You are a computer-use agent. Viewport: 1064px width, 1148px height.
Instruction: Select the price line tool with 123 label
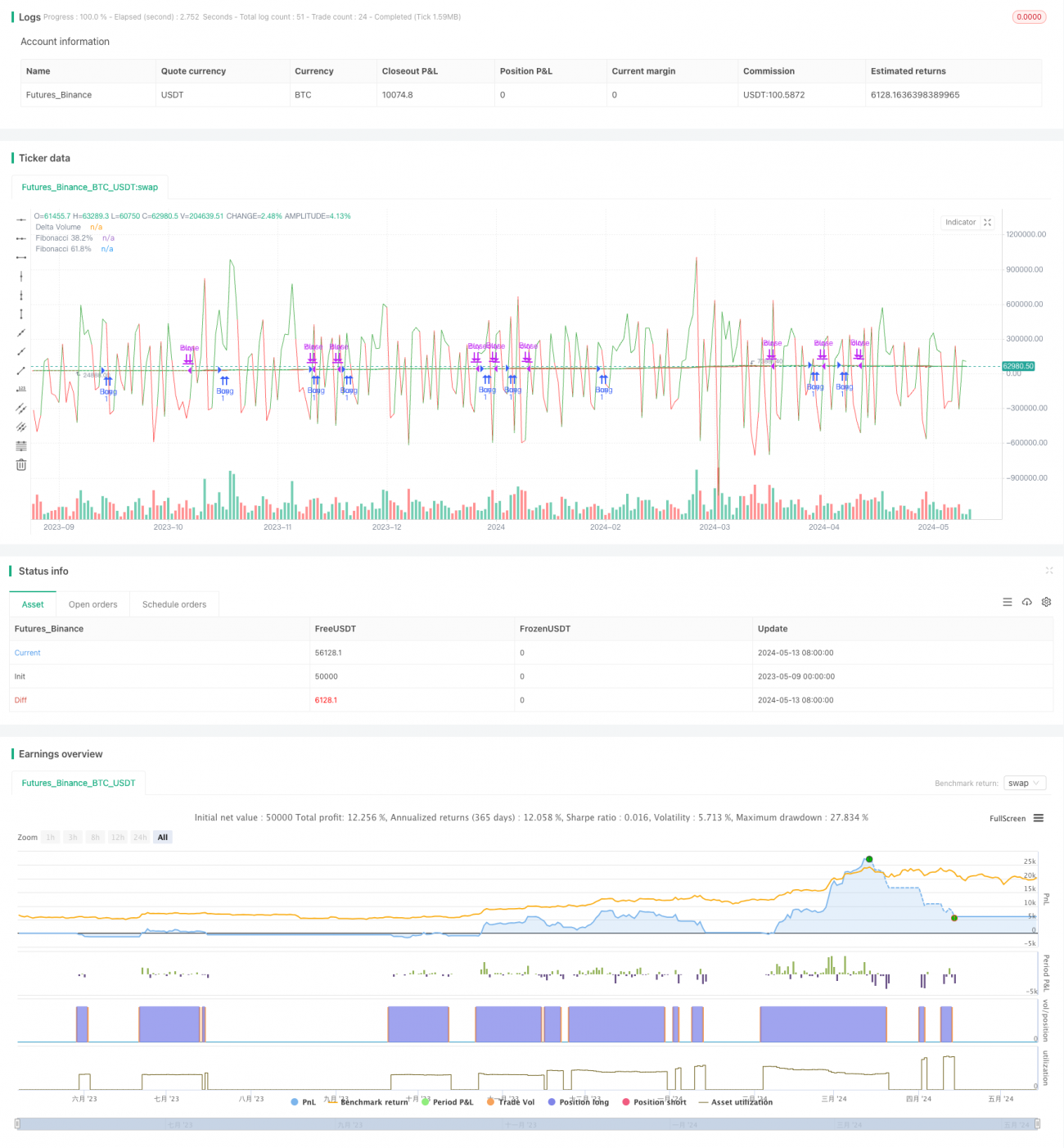tap(21, 389)
